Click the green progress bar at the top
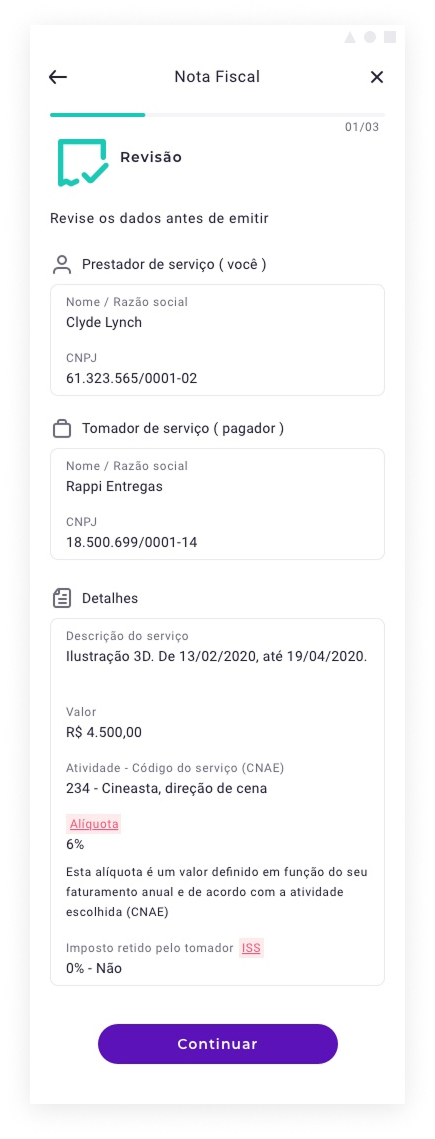 point(97,115)
